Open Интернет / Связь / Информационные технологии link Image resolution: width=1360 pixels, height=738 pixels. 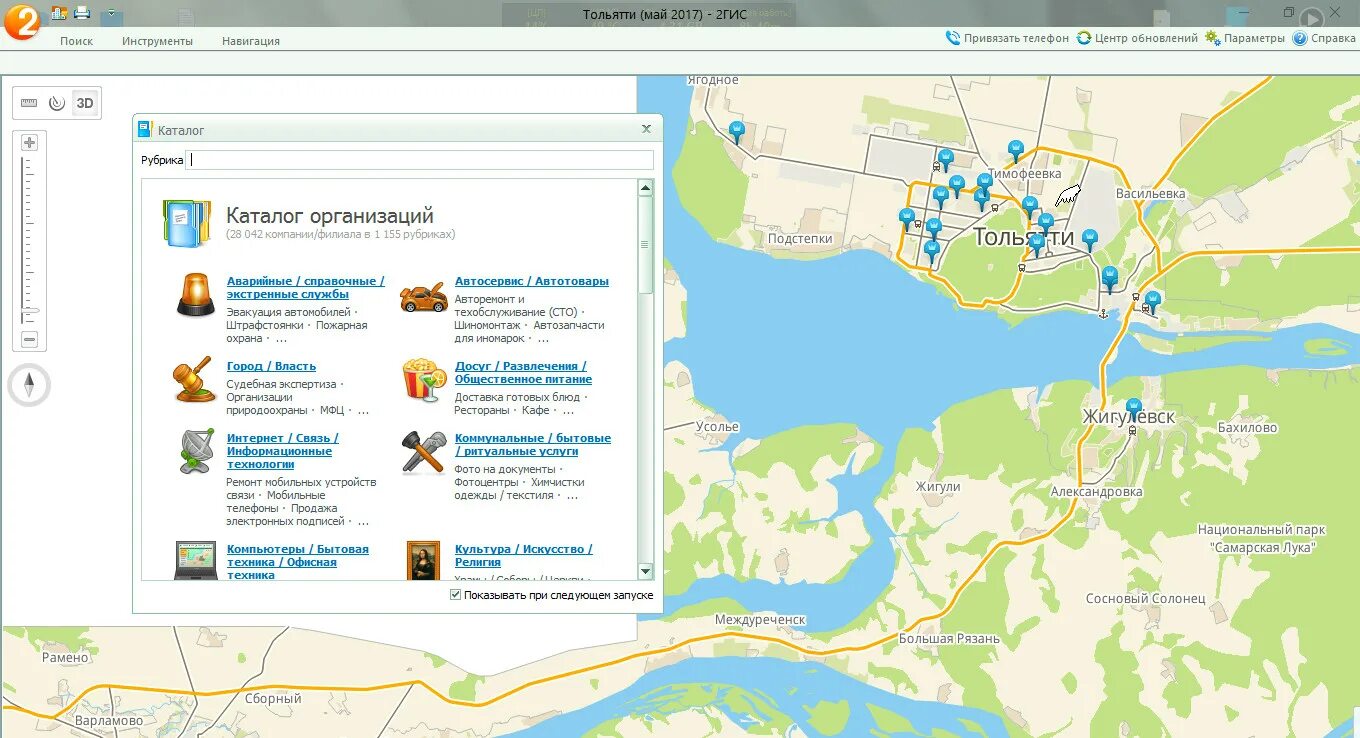click(283, 451)
